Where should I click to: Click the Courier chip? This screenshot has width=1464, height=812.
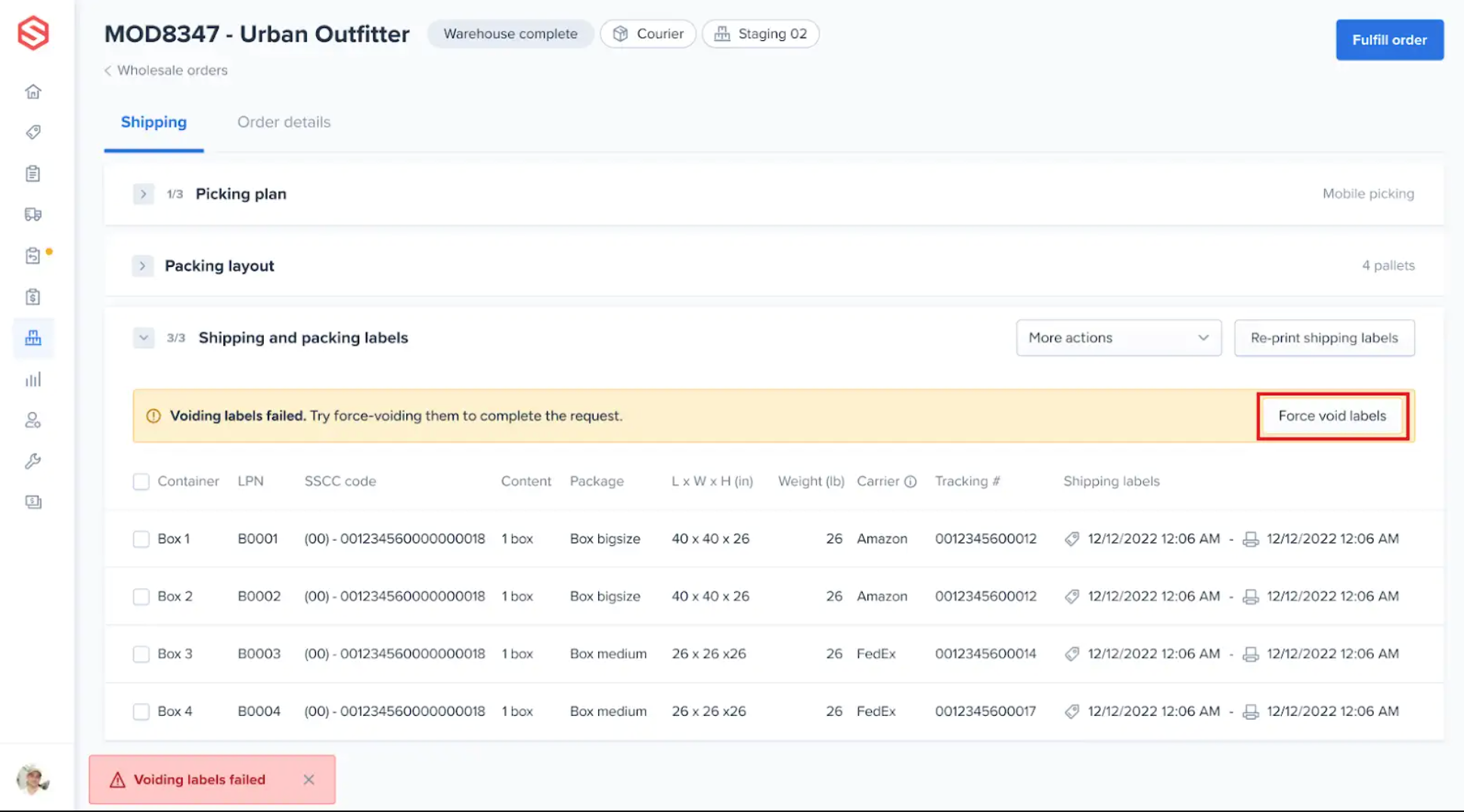tap(648, 34)
